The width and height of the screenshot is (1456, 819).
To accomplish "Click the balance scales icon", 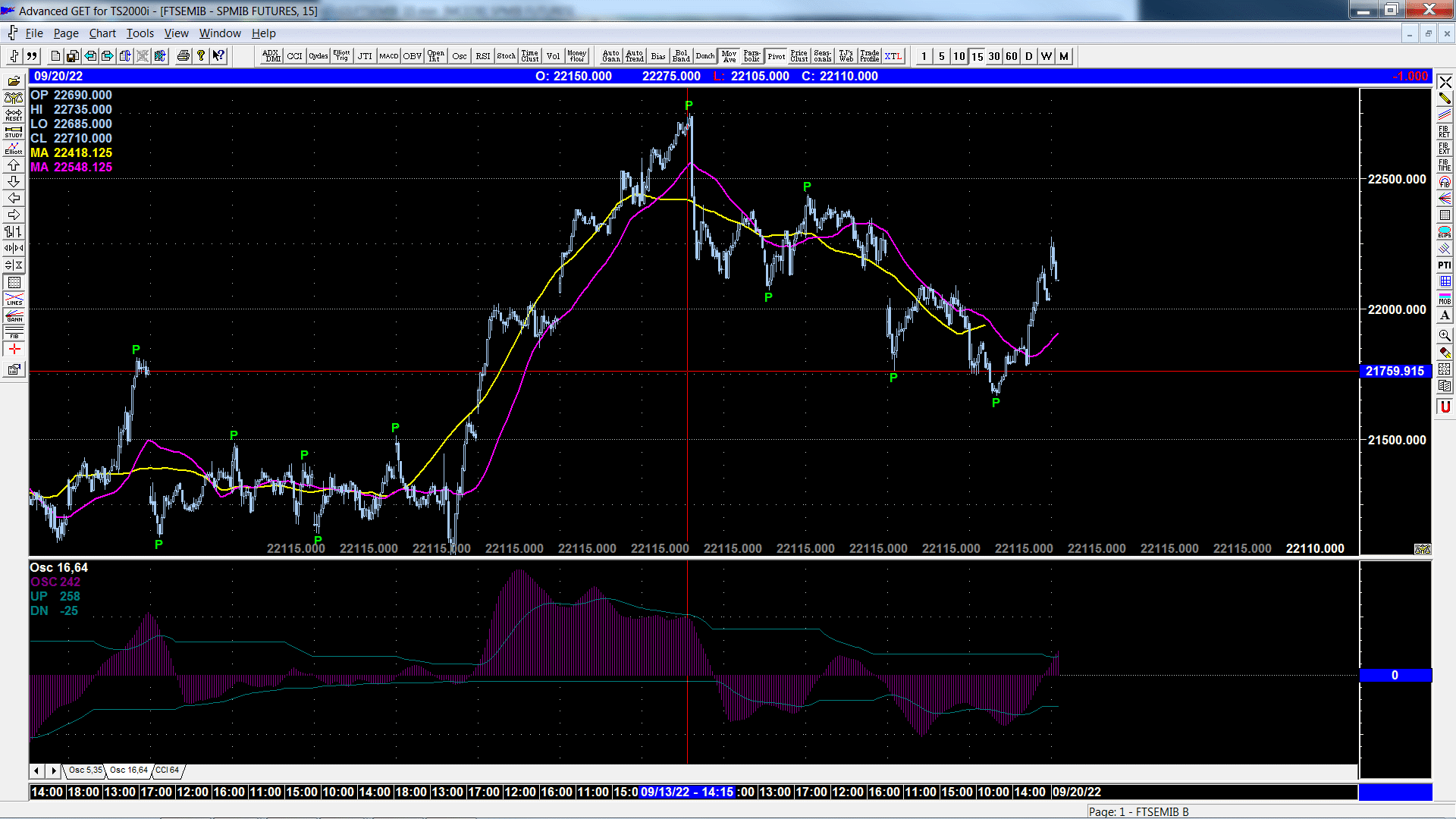I will point(14,98).
